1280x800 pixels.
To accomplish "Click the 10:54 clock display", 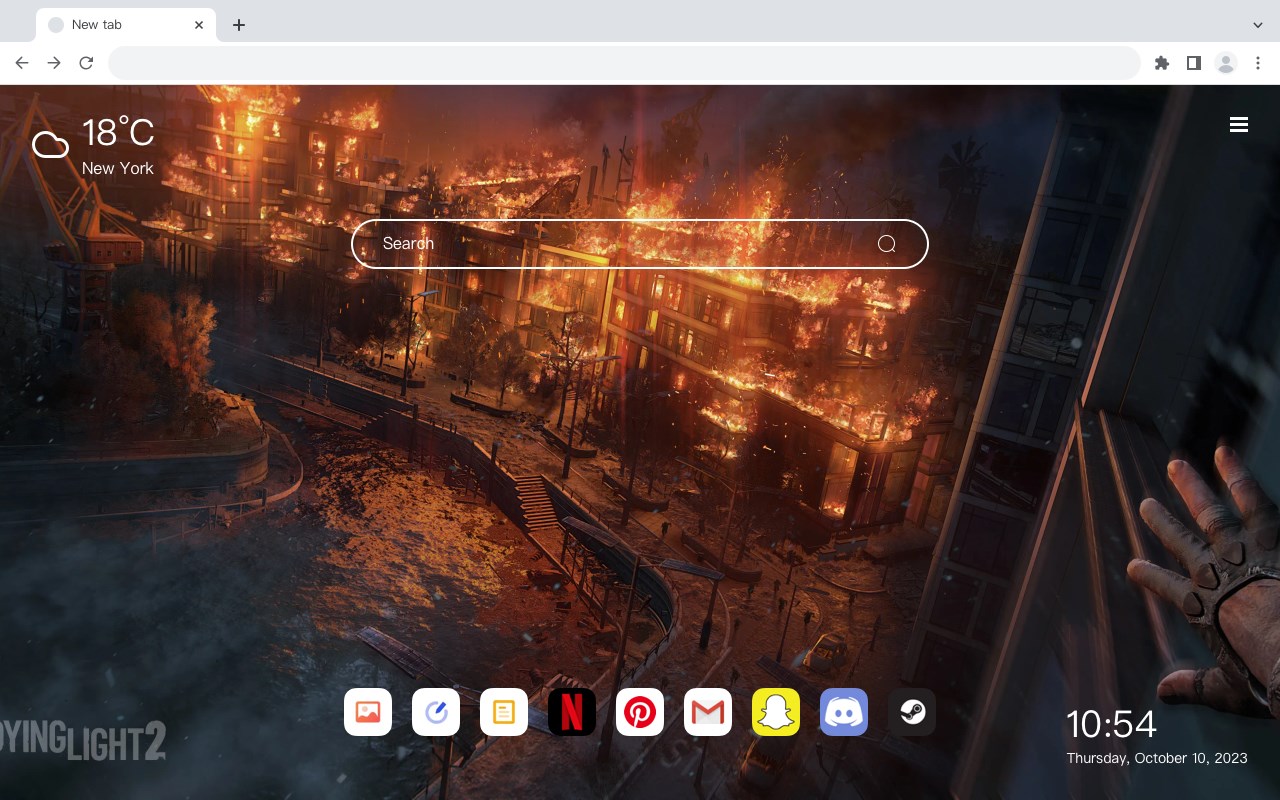I will coord(1111,724).
